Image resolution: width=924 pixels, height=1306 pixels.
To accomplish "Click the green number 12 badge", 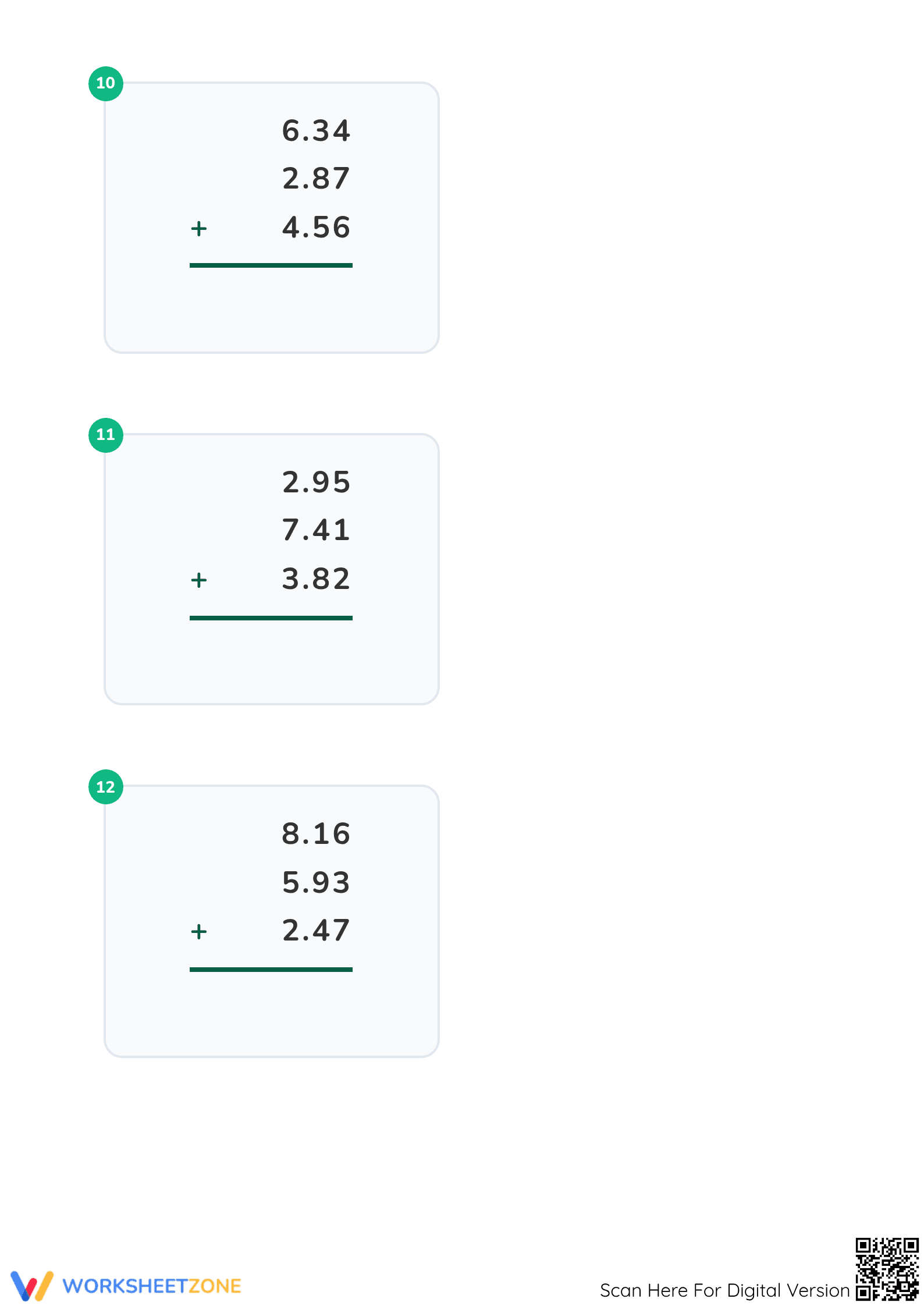I will click(105, 787).
